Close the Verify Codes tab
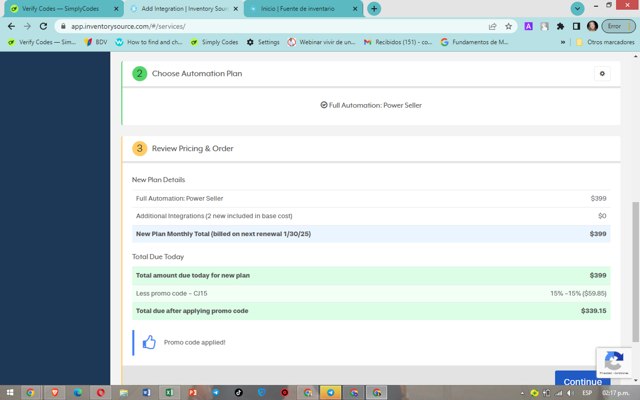The image size is (640, 400). (116, 9)
